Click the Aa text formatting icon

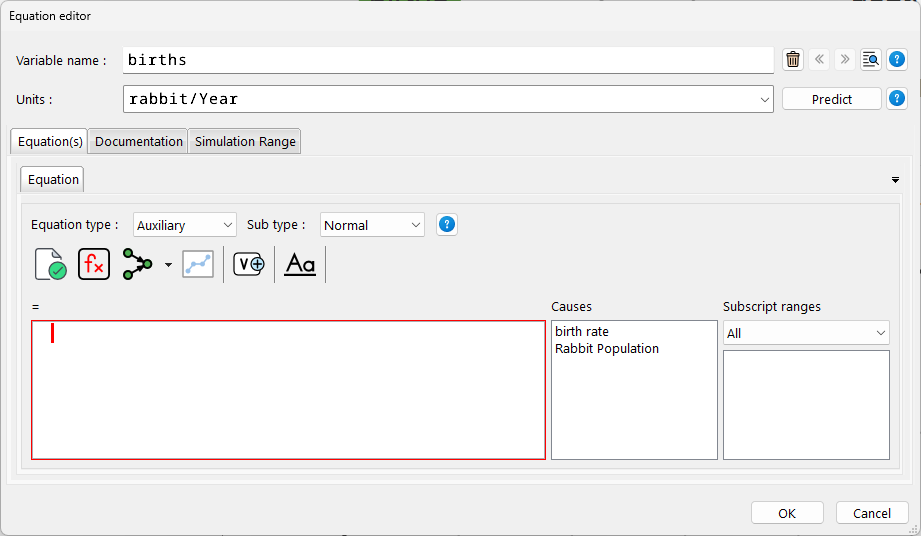300,264
